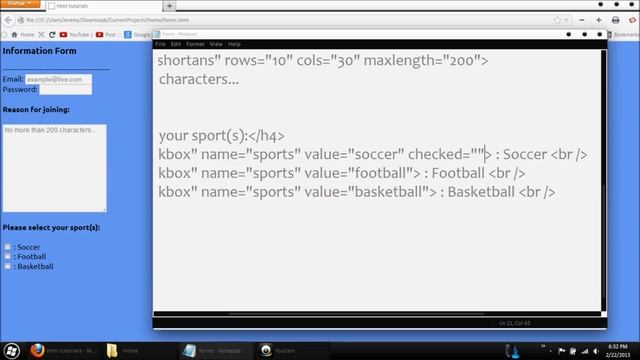Click the Notepad title bar icon

click(158, 34)
